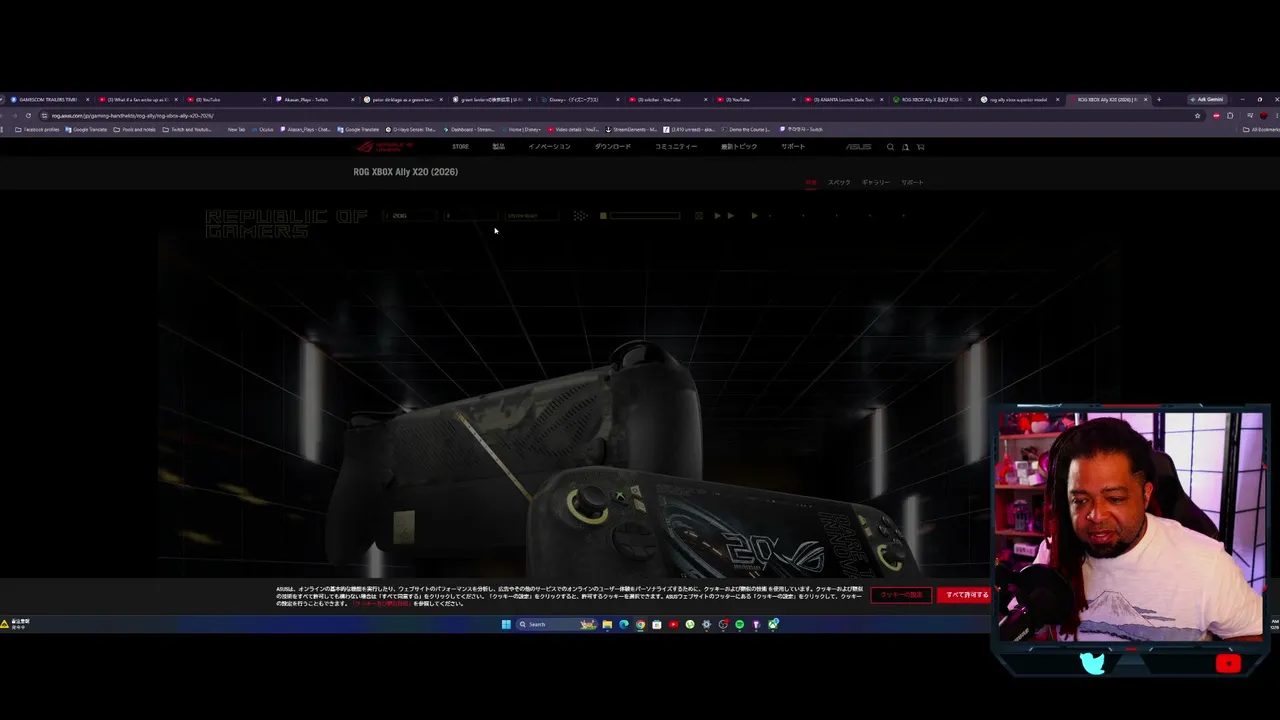
Task: Open the Demo the Course bookmark
Action: 746,129
